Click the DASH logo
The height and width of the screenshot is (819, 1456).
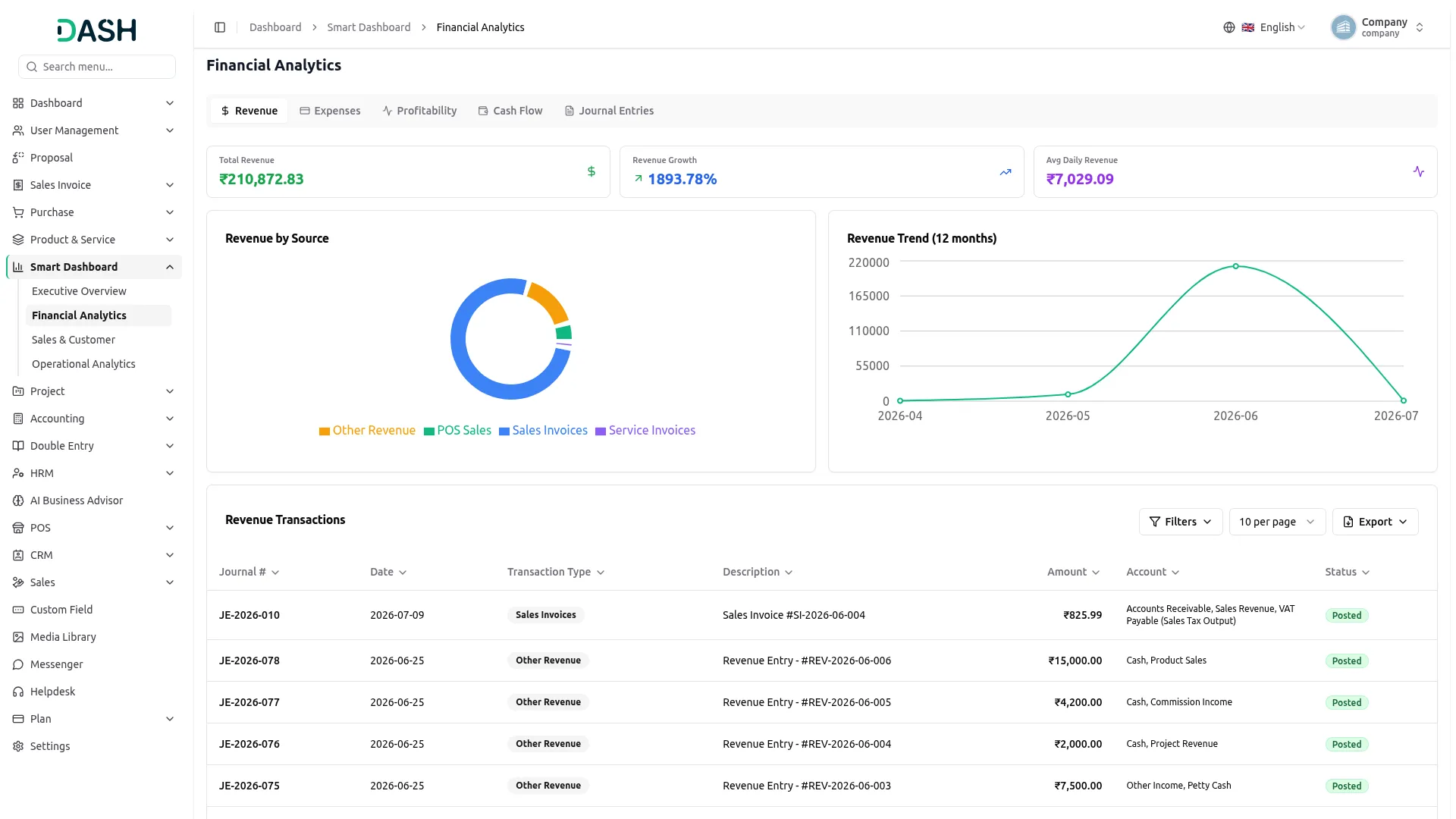coord(97,30)
